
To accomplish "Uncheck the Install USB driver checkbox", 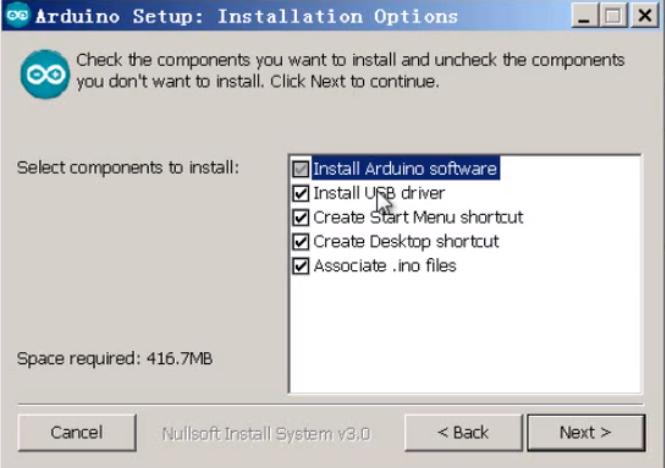I will click(301, 193).
